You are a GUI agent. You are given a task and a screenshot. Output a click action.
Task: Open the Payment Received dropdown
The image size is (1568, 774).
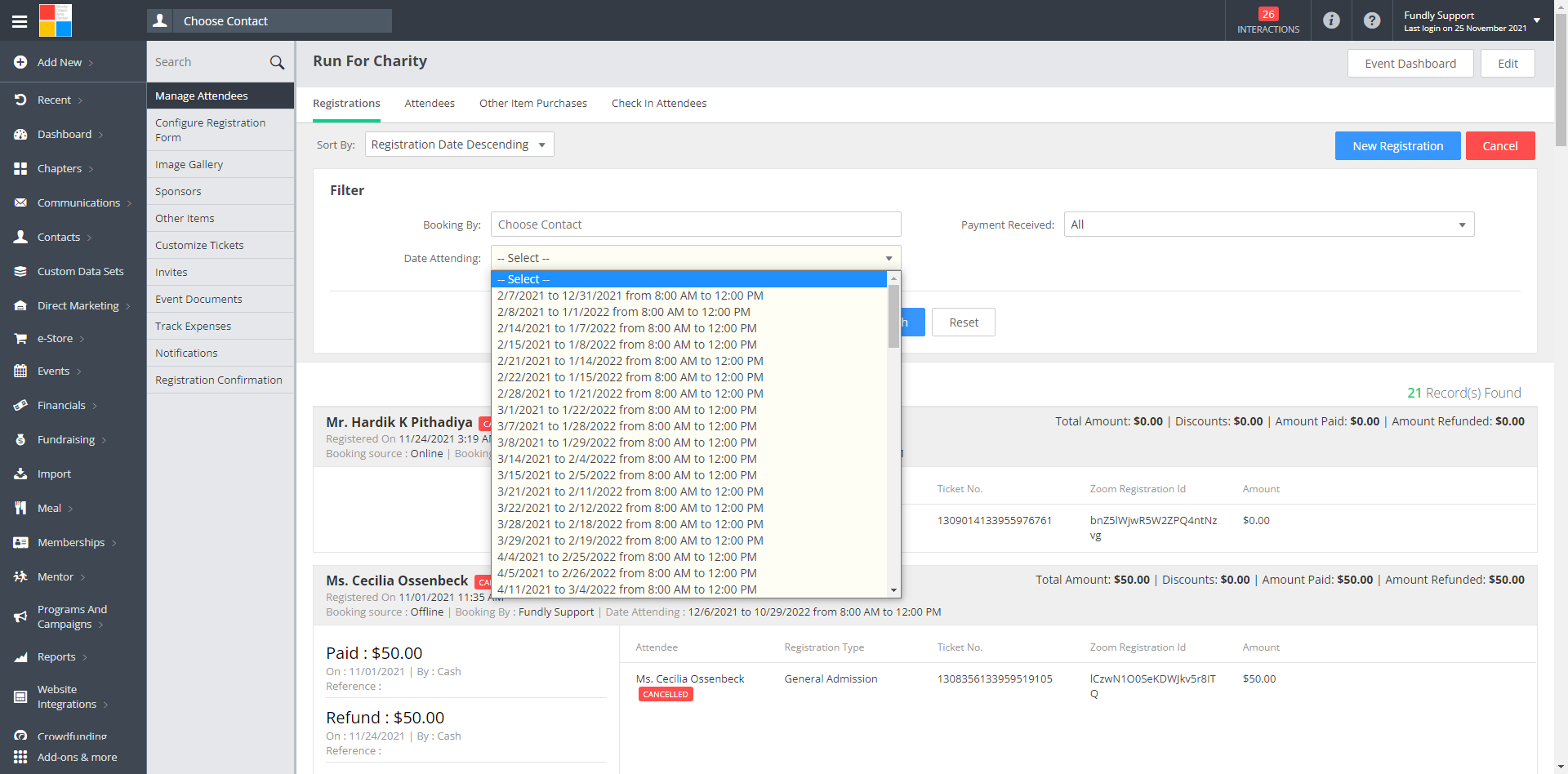1268,225
